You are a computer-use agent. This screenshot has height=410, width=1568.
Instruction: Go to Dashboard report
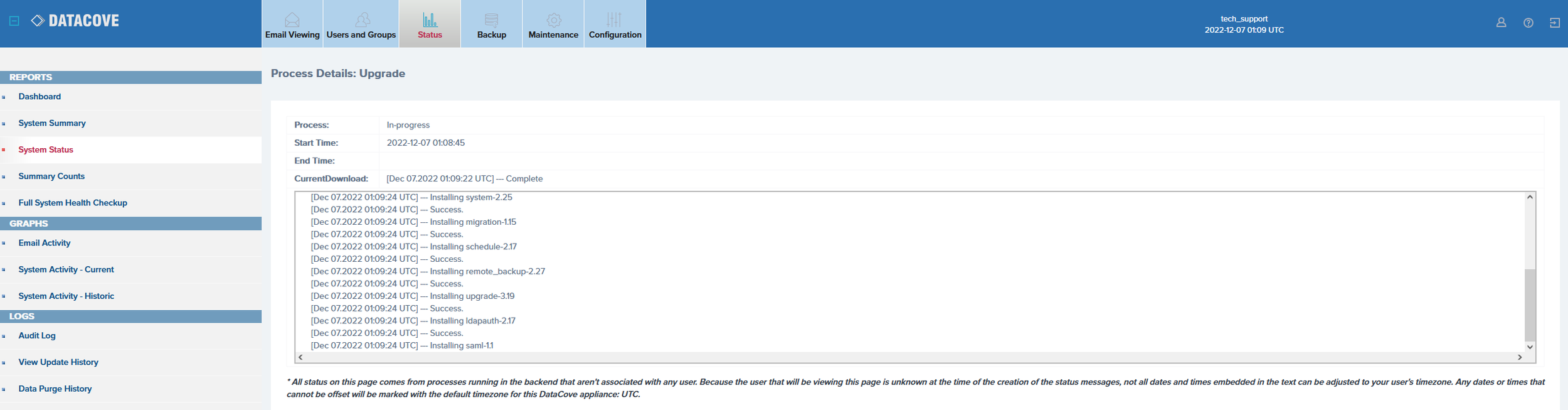[x=40, y=97]
